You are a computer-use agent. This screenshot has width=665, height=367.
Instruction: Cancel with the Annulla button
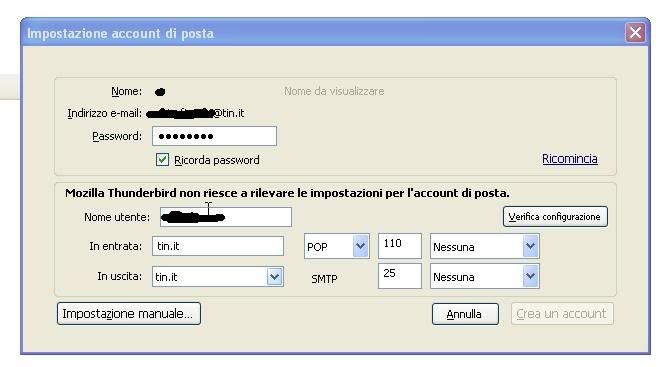(465, 314)
